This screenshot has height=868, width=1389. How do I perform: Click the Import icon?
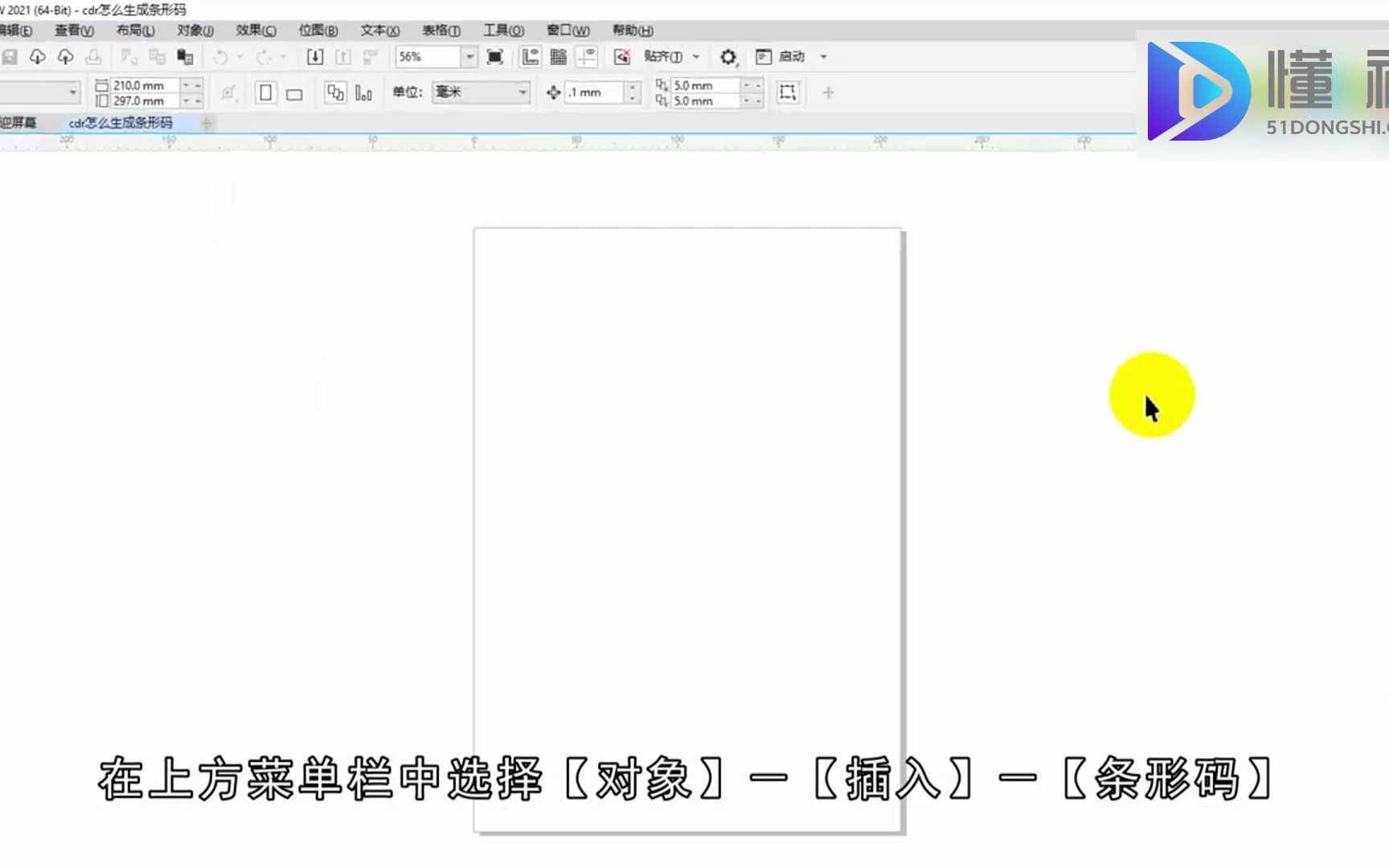click(315, 57)
